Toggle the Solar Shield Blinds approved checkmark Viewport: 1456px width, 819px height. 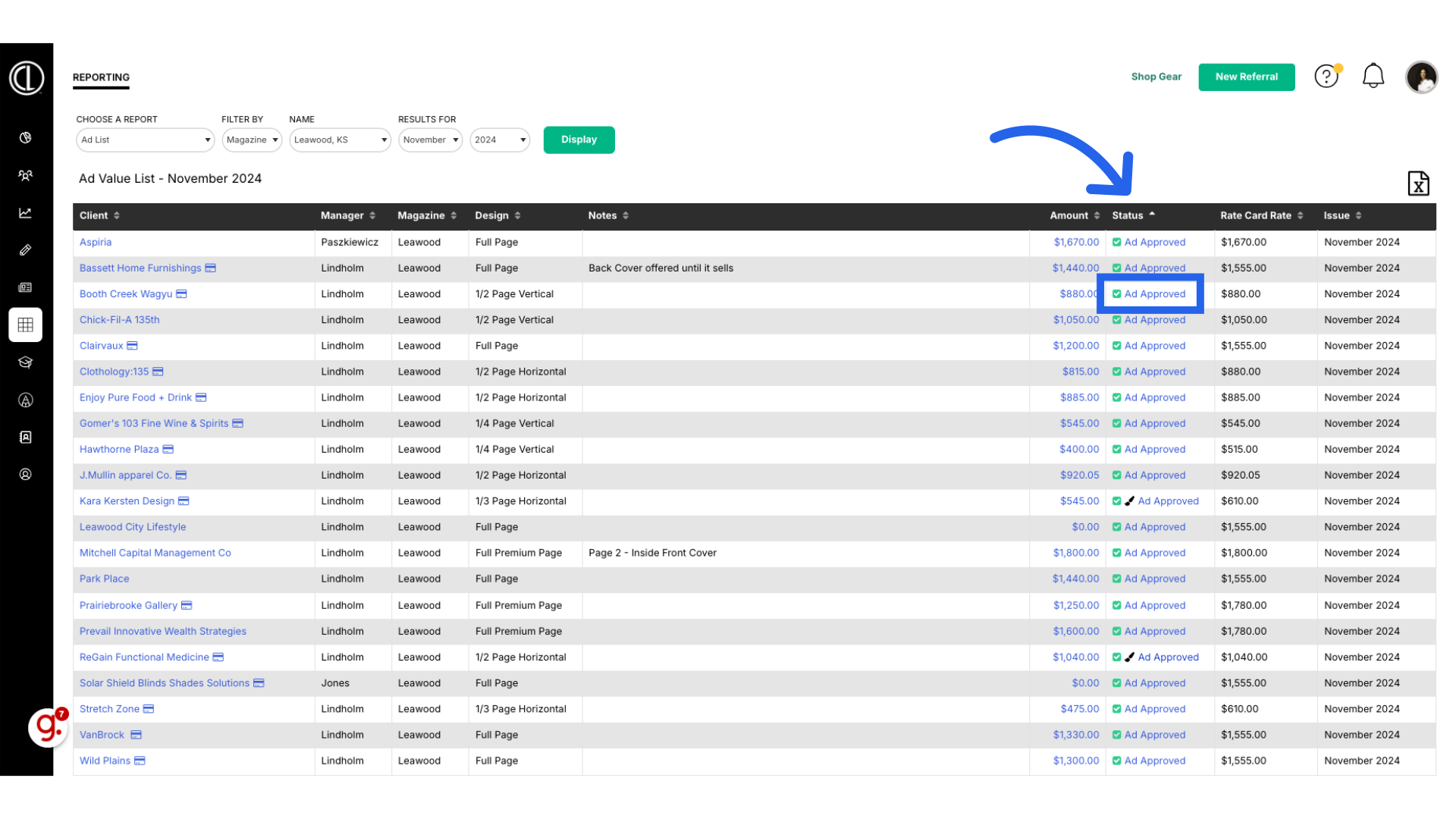[x=1117, y=683]
